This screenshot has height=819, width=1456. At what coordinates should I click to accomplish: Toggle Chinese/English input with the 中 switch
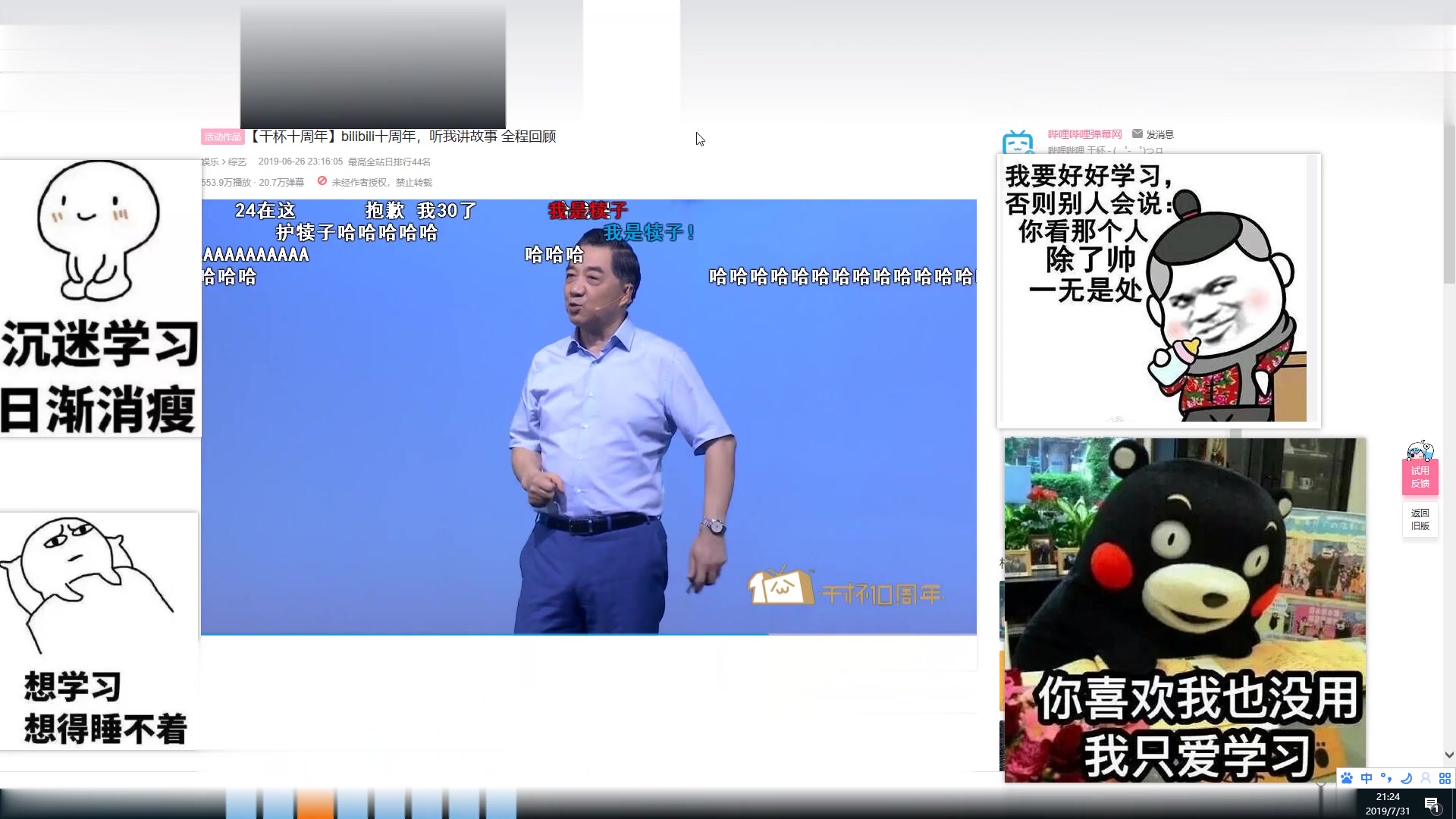[1367, 778]
